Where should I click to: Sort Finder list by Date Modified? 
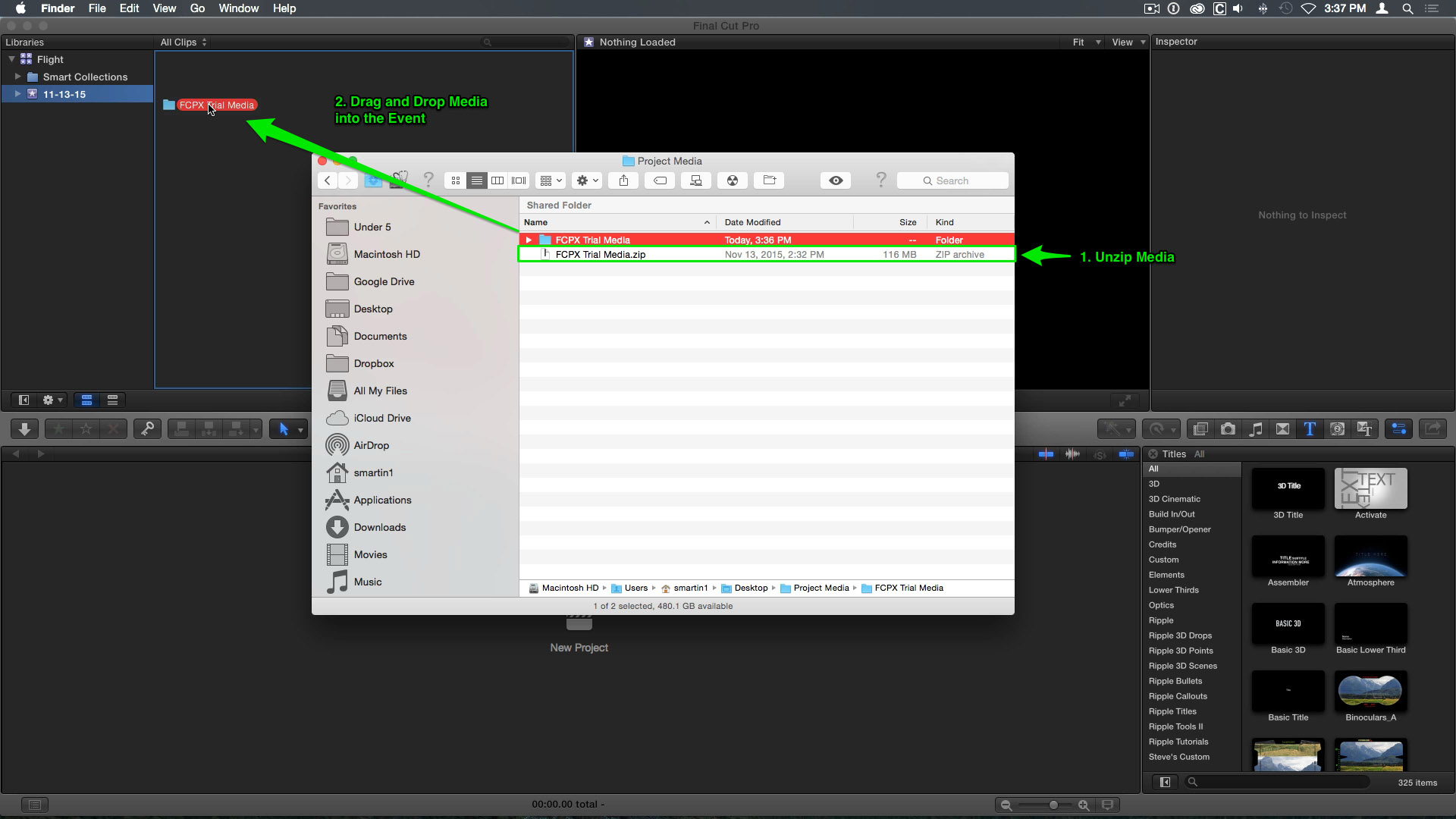tap(785, 222)
